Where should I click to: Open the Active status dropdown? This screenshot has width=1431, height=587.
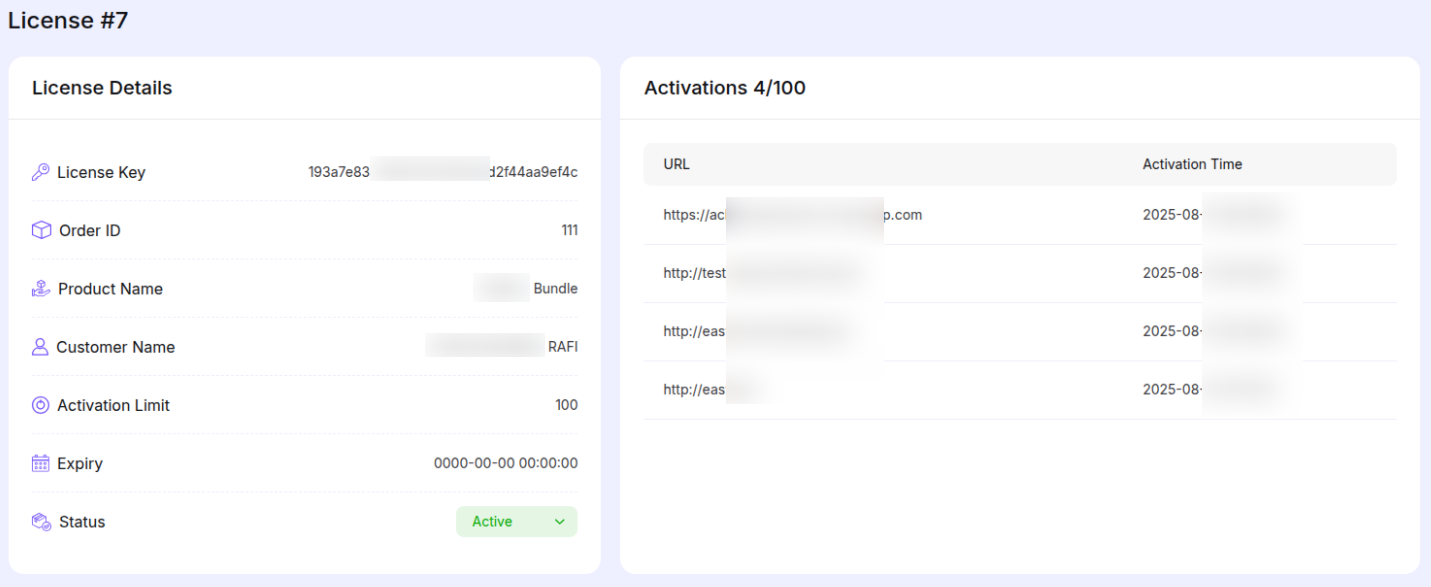pyautogui.click(x=559, y=521)
